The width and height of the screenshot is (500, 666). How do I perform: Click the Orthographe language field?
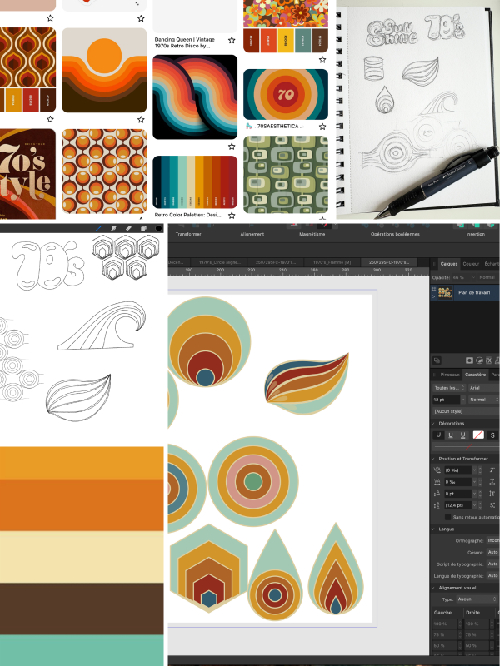tap(493, 541)
